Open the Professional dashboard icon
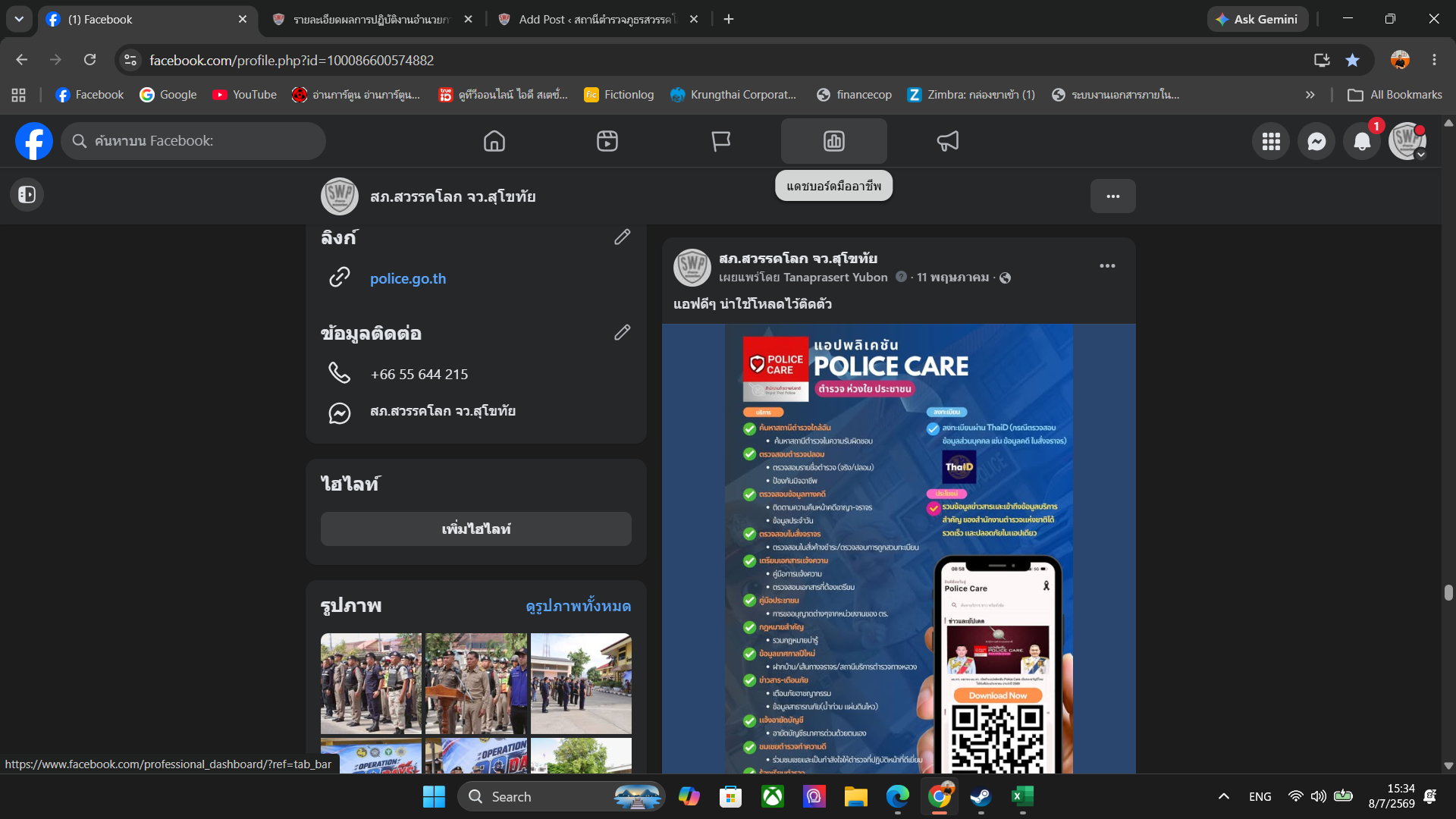The height and width of the screenshot is (819, 1456). click(x=834, y=141)
